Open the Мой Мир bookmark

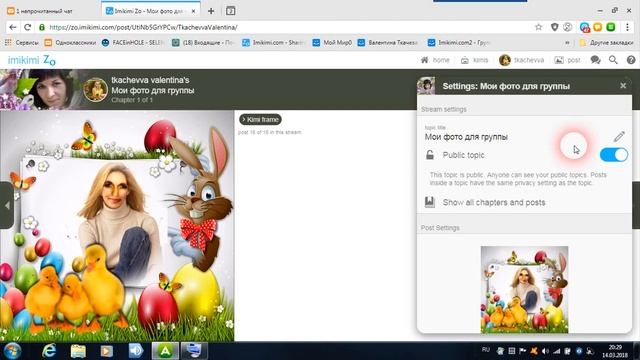click(x=332, y=42)
